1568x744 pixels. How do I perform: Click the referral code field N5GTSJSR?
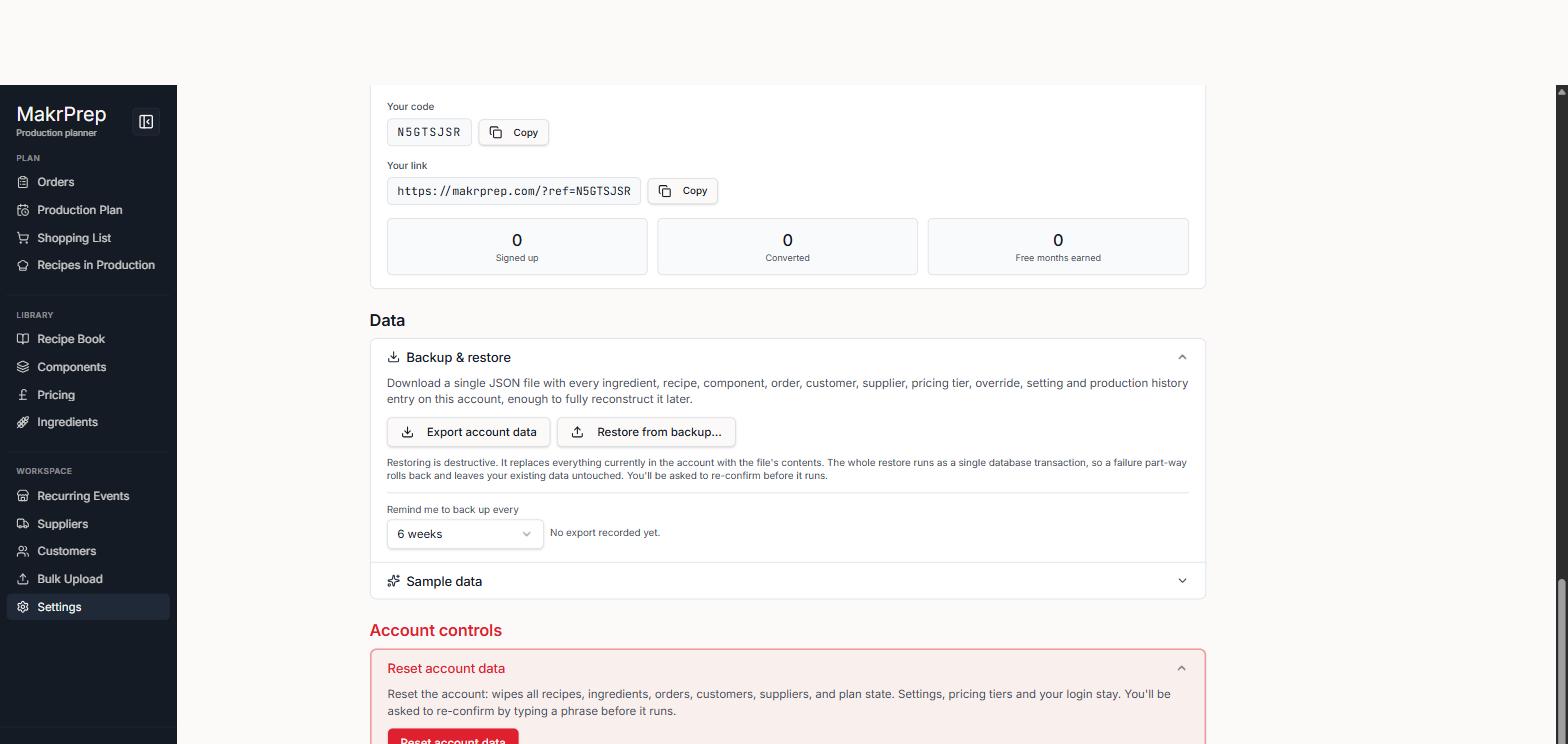[429, 132]
